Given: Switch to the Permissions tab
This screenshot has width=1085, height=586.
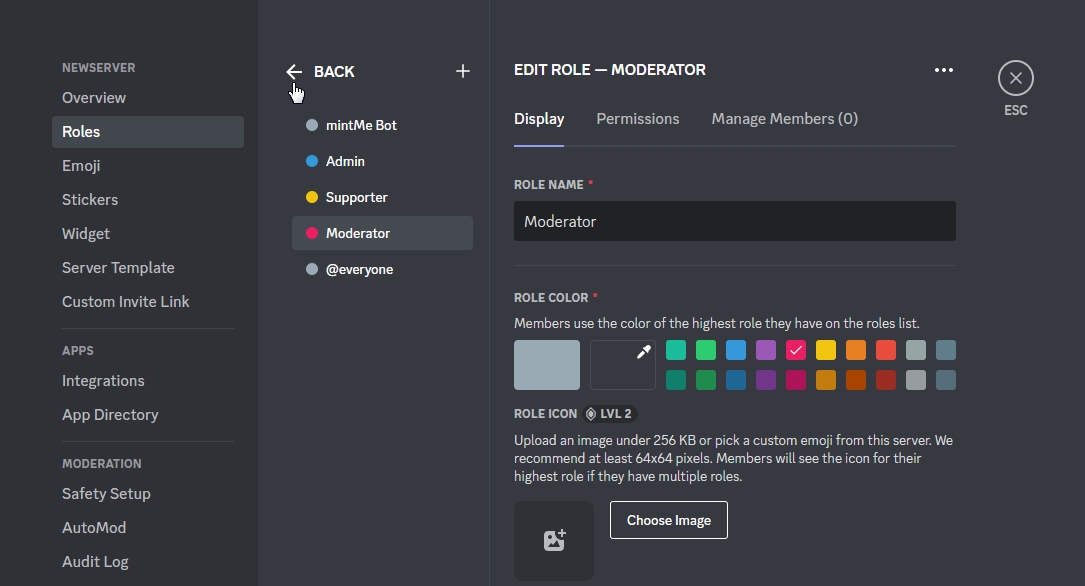Looking at the screenshot, I should (x=637, y=119).
